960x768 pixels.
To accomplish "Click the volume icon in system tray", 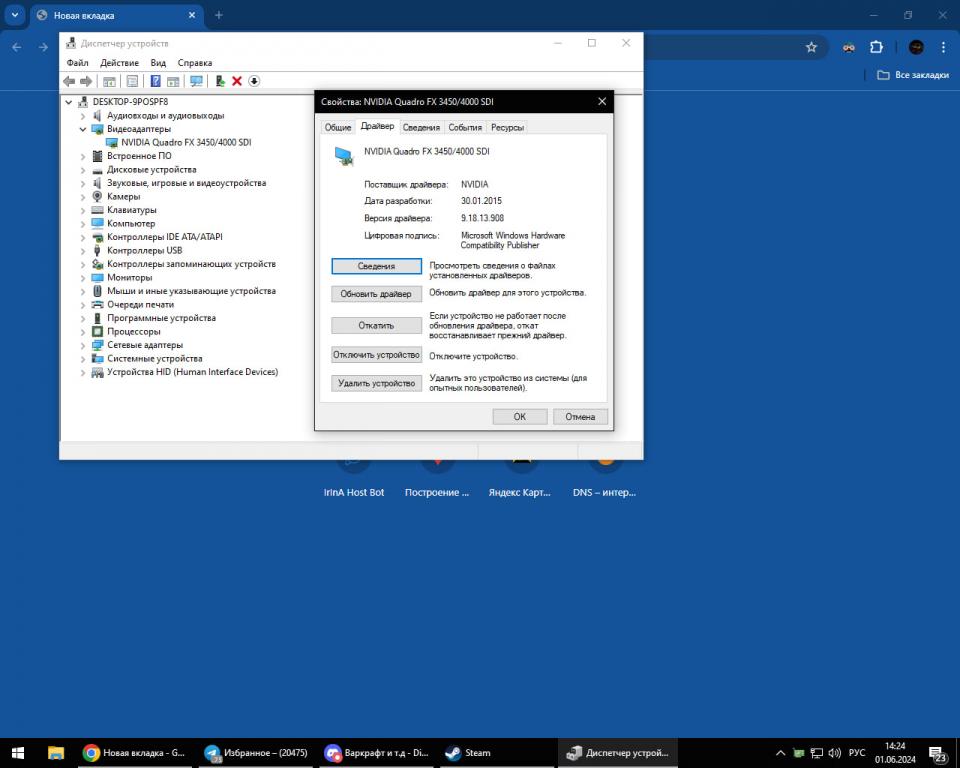I will click(x=834, y=753).
